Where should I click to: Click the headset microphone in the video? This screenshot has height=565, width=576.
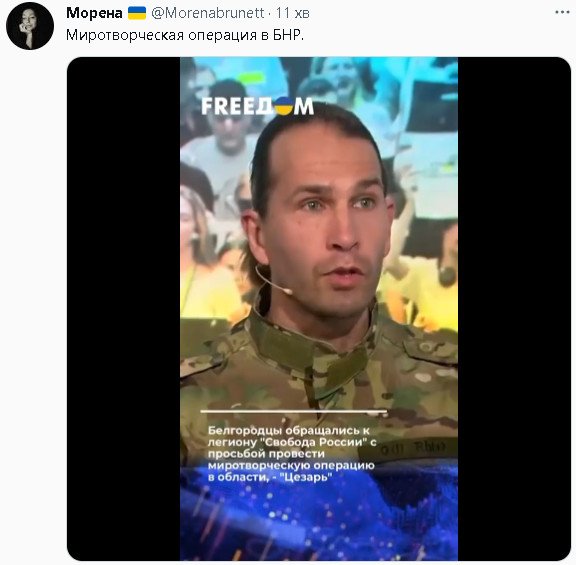[274, 281]
